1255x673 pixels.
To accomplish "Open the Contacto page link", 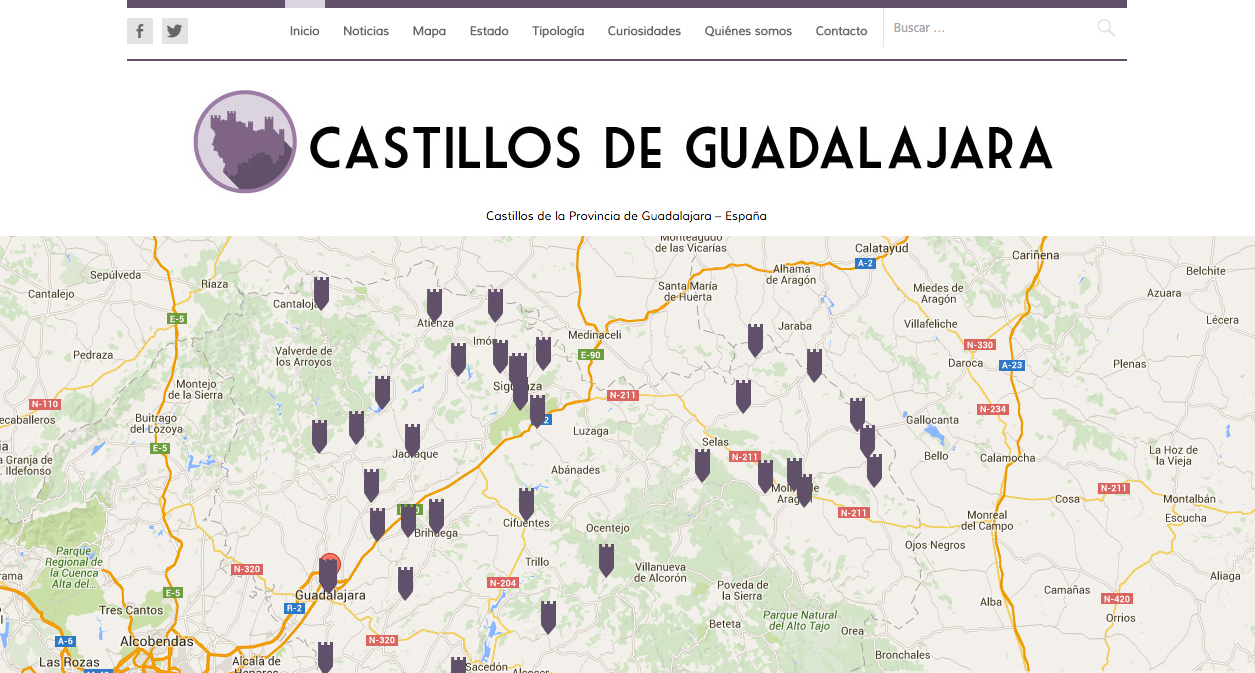I will tap(841, 31).
